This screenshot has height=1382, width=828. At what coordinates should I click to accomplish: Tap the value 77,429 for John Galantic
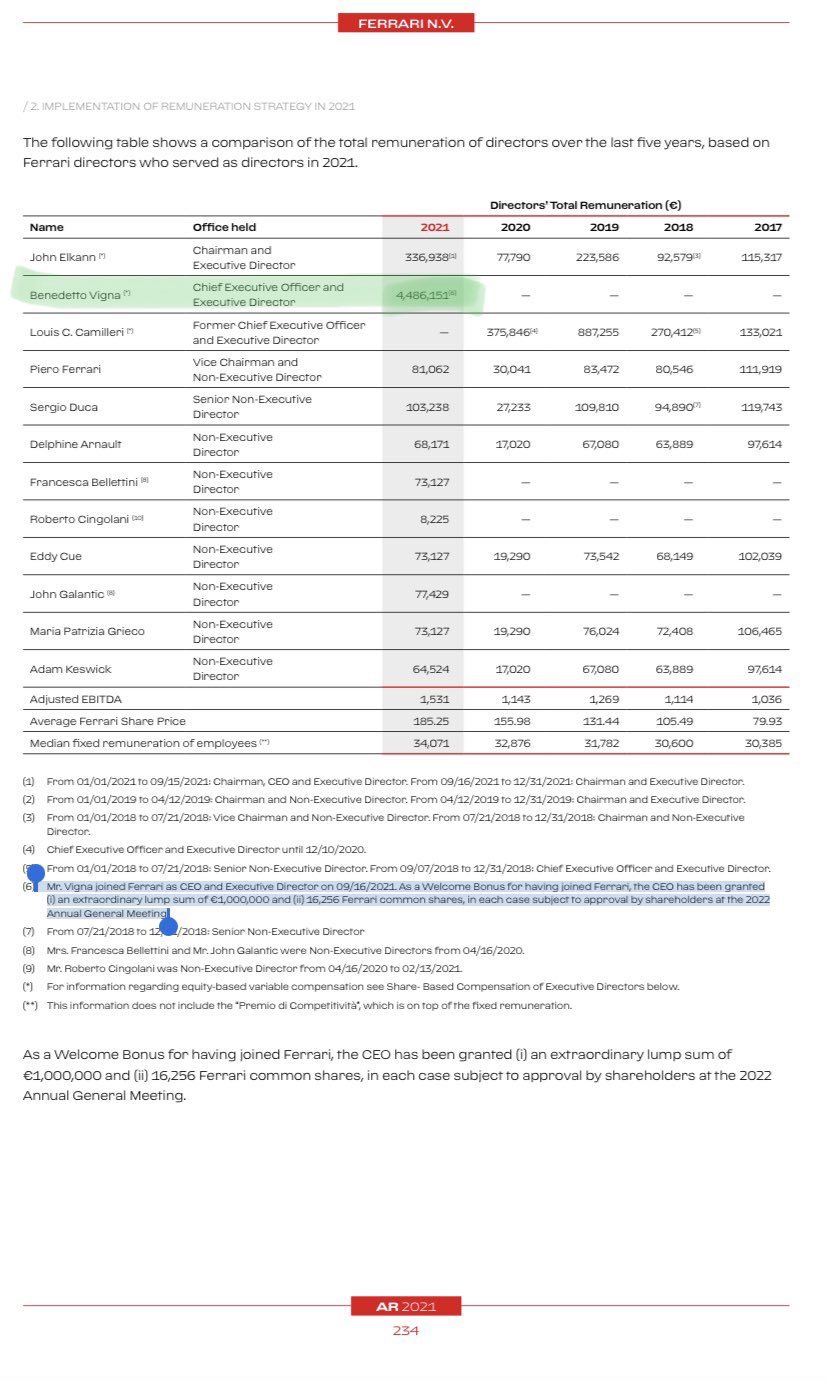pyautogui.click(x=430, y=594)
